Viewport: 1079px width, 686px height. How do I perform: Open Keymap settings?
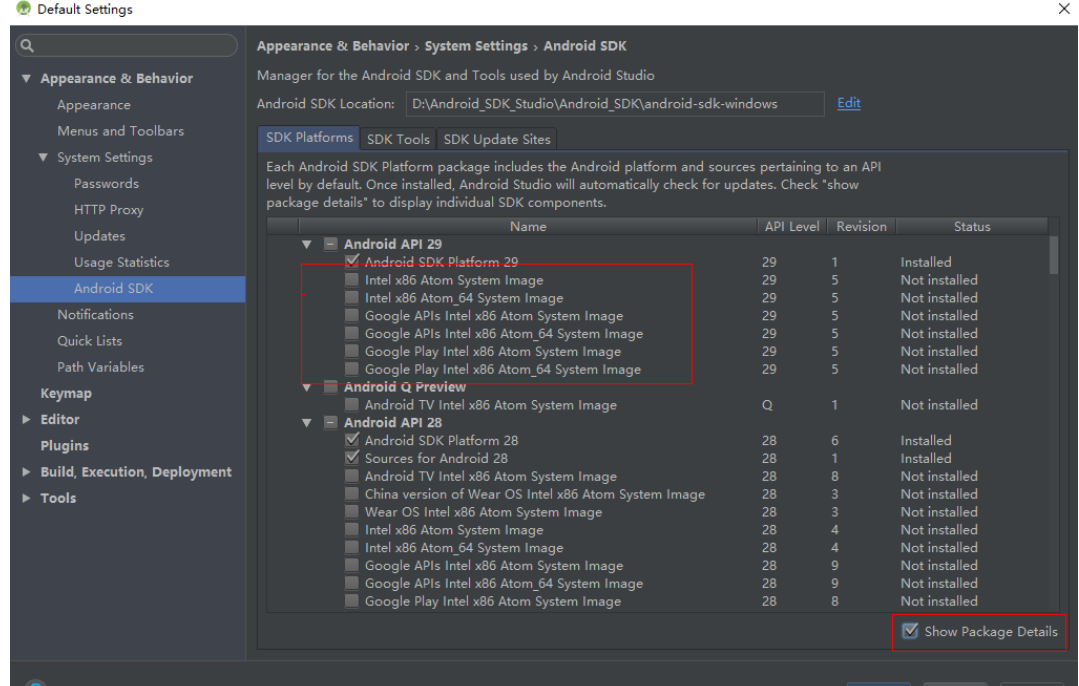66,394
